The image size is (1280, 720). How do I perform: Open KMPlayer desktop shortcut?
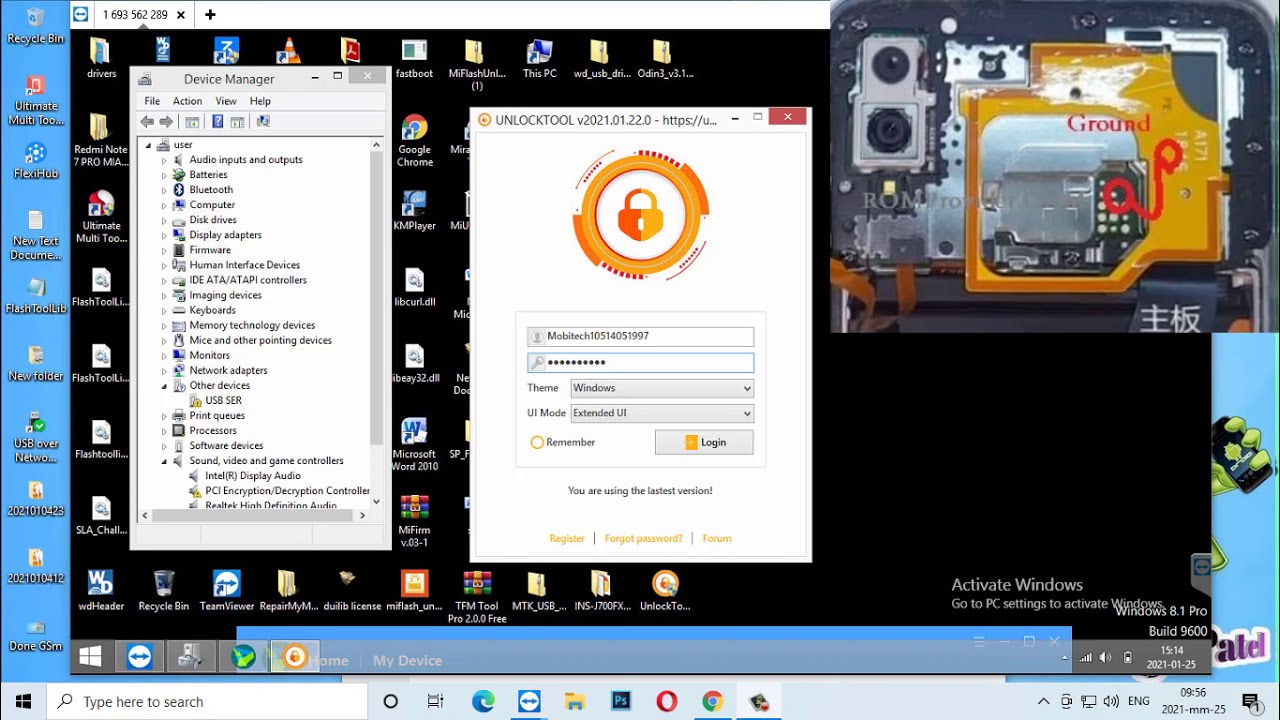[414, 211]
